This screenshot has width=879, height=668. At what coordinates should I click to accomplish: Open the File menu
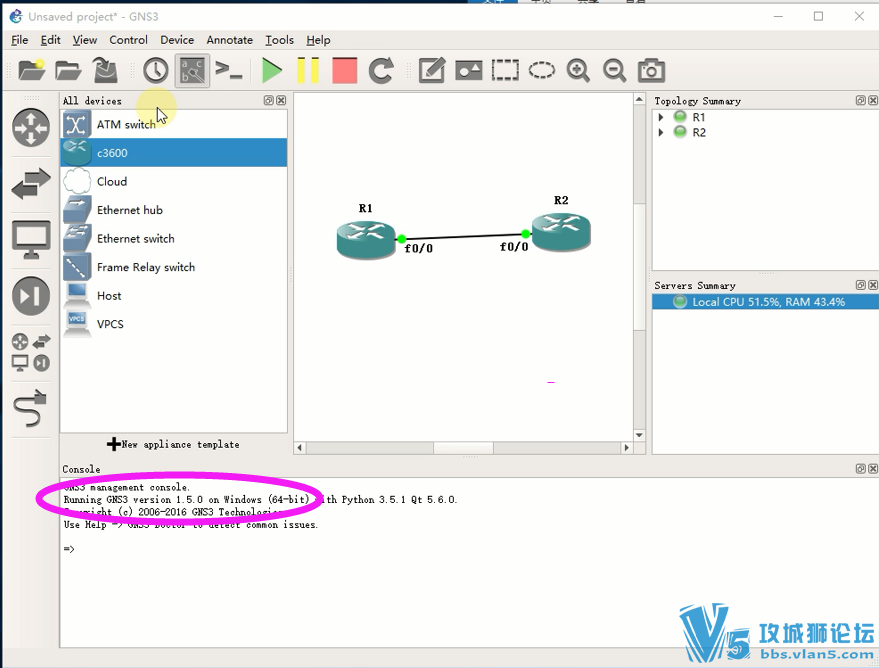[19, 40]
